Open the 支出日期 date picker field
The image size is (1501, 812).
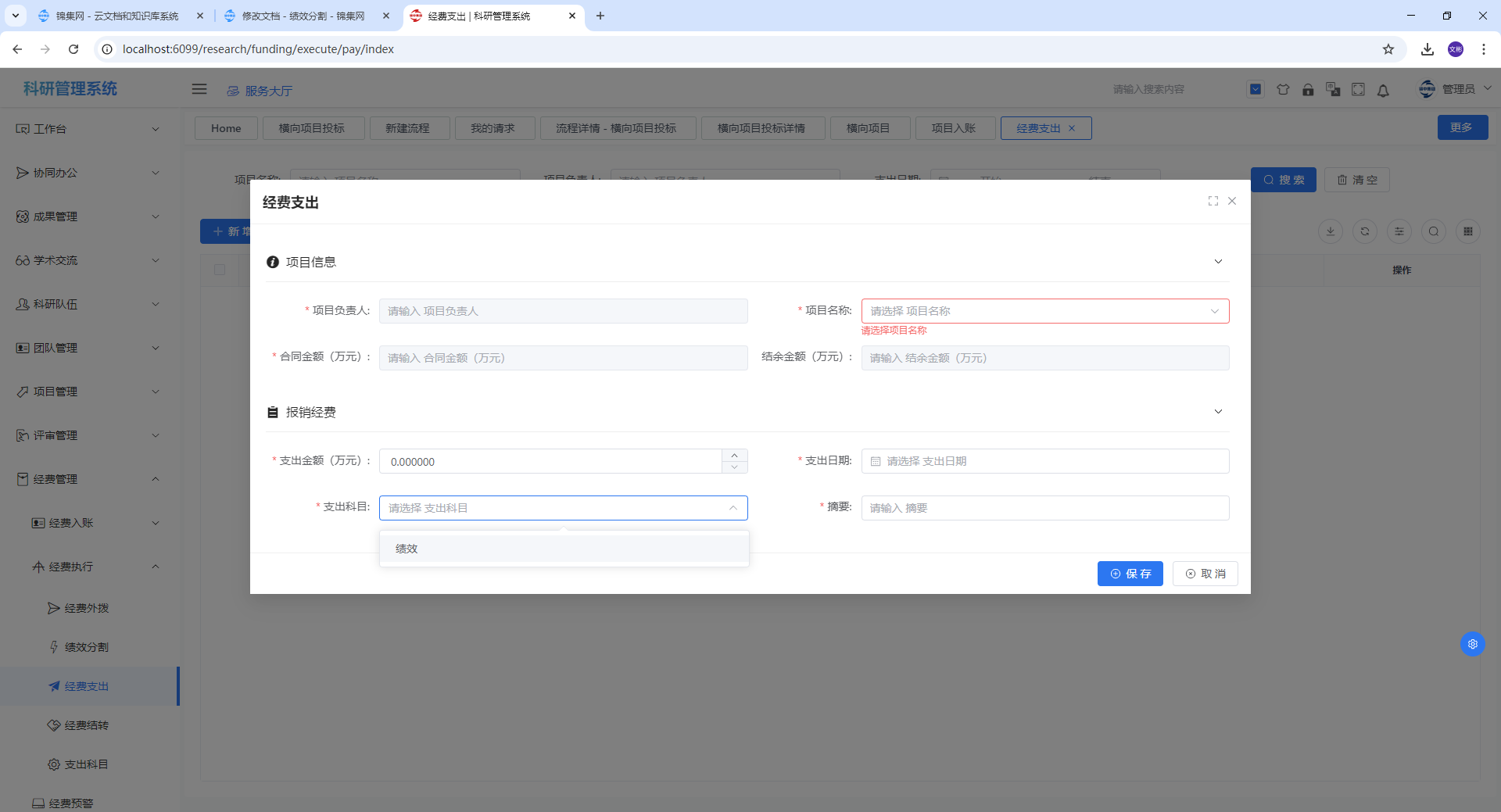pos(1044,461)
